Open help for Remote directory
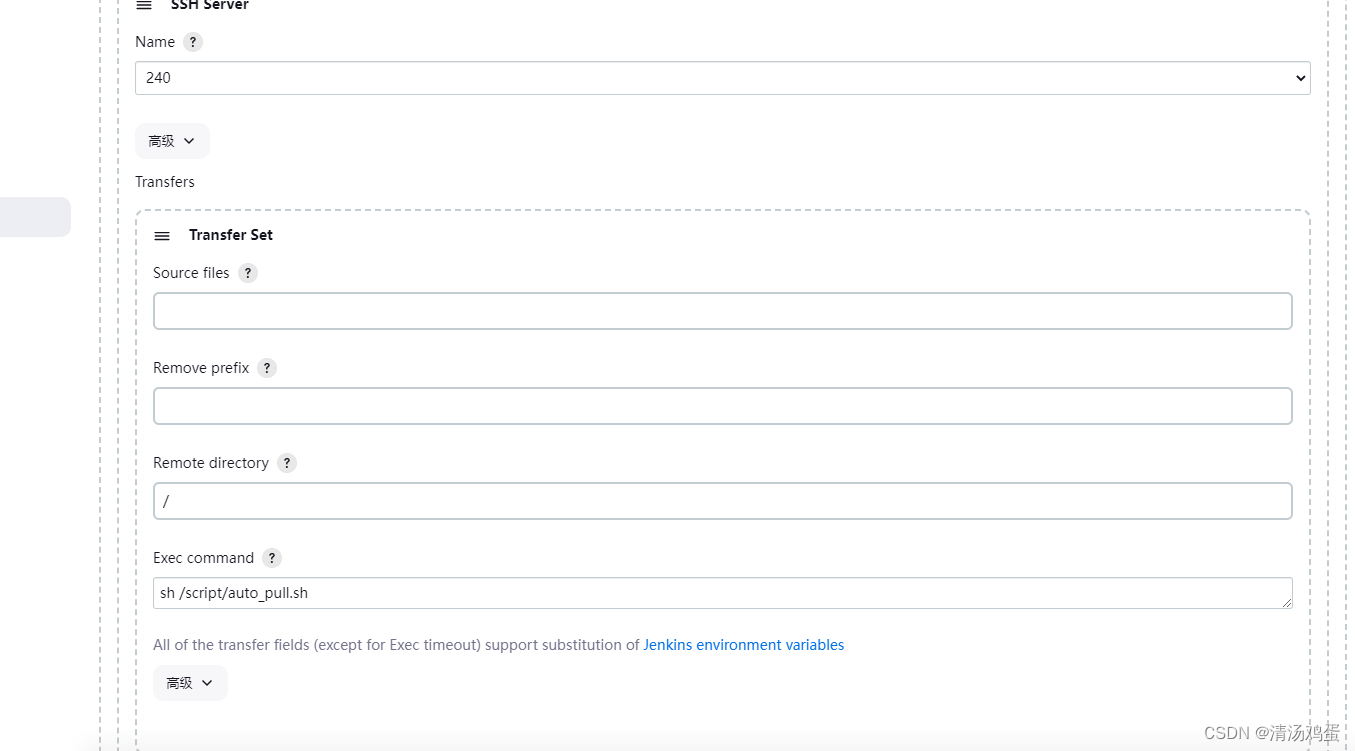The height and width of the screenshot is (751, 1355). point(287,463)
